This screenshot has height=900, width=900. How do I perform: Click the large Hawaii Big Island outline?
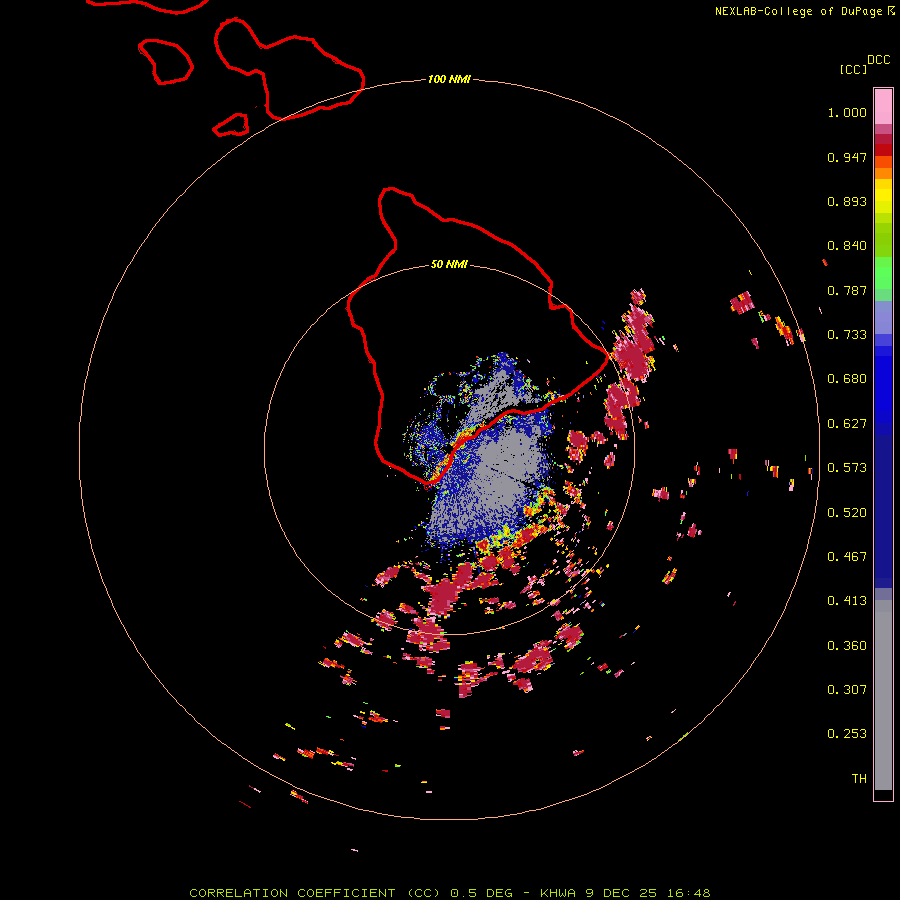(476, 336)
